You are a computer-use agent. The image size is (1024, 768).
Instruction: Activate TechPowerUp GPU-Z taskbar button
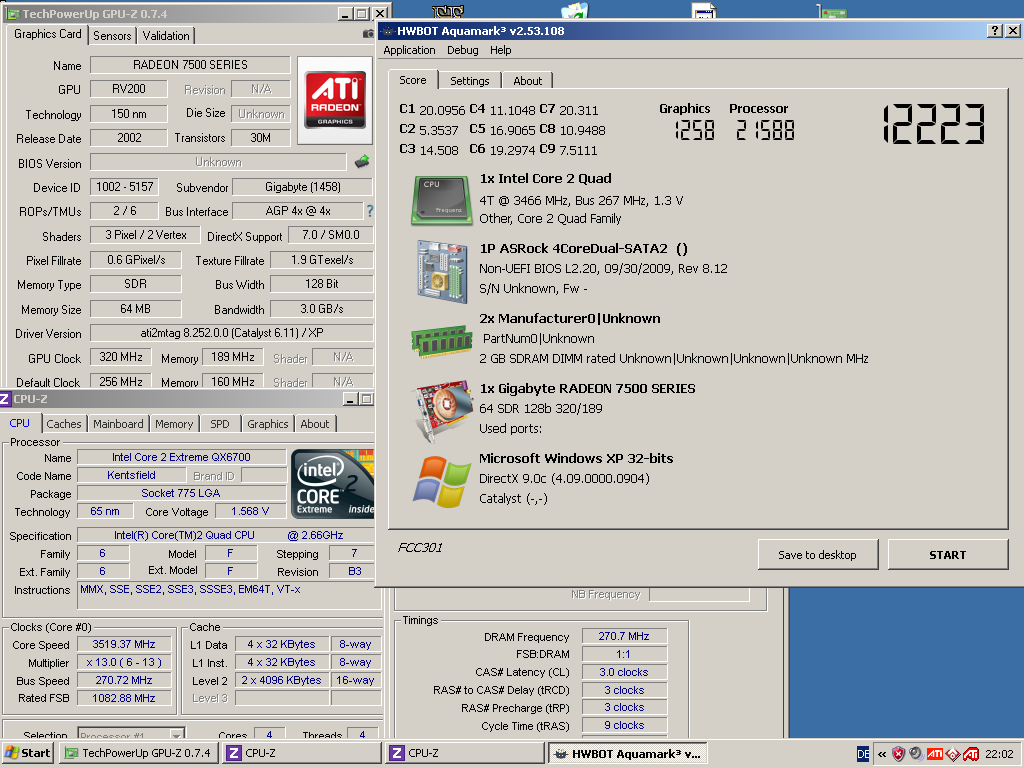pos(139,753)
